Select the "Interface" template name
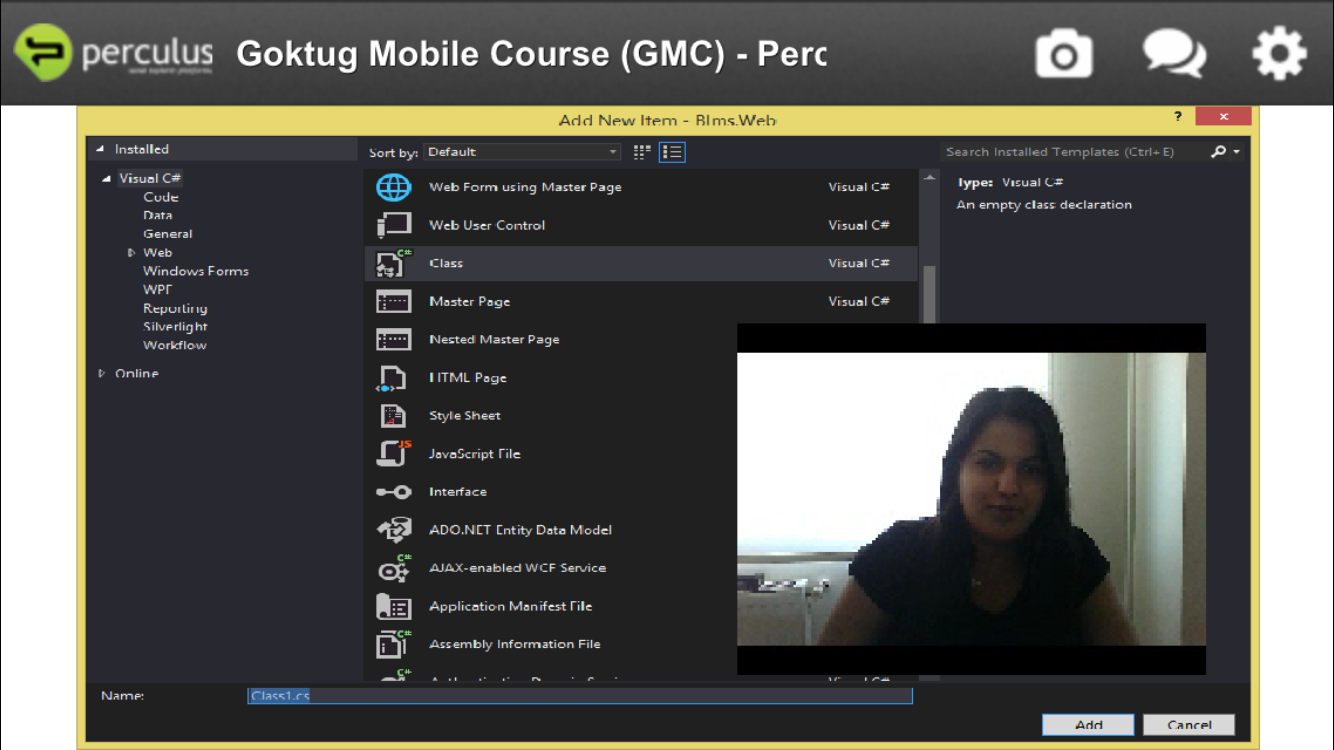 click(x=458, y=492)
